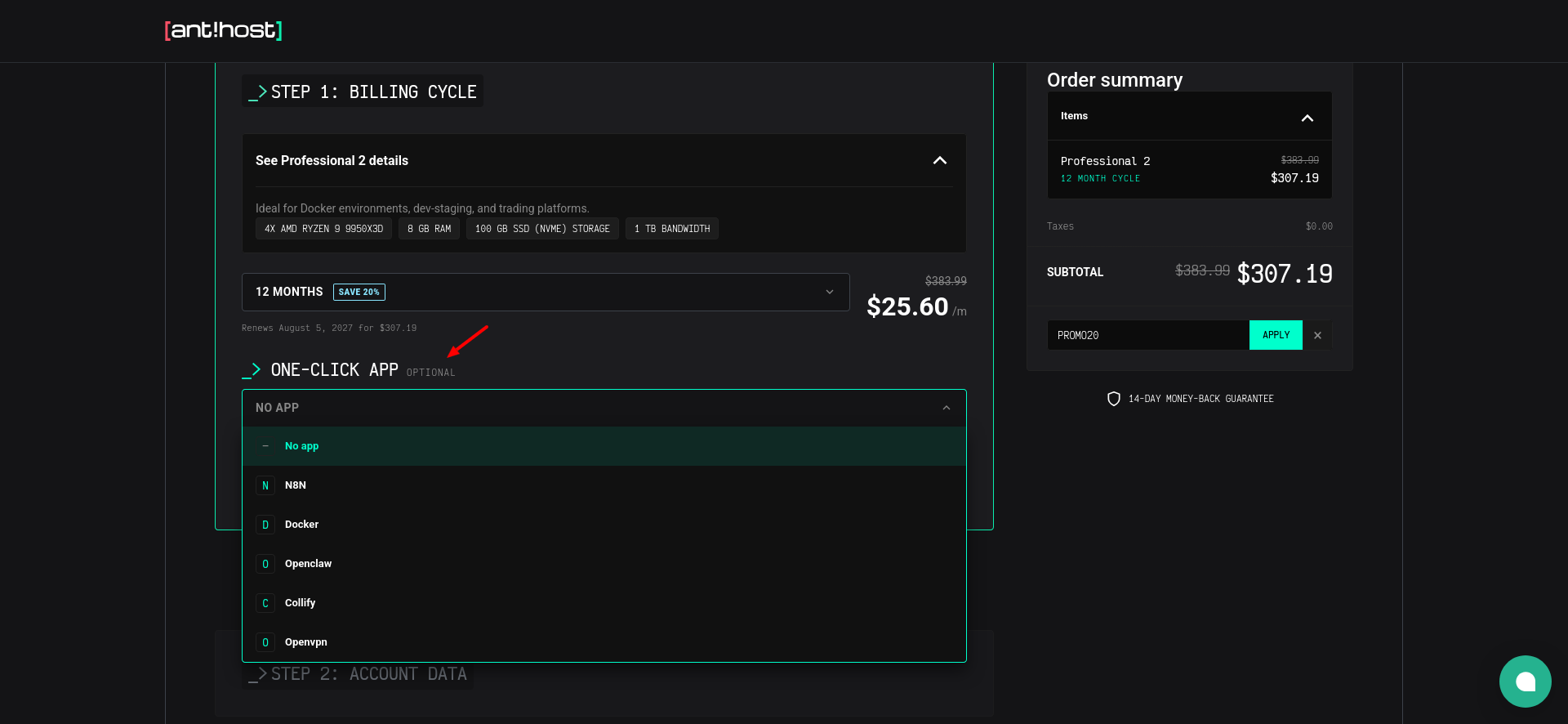Click the Taxes row label
Image resolution: width=1568 pixels, height=724 pixels.
pyautogui.click(x=1060, y=226)
